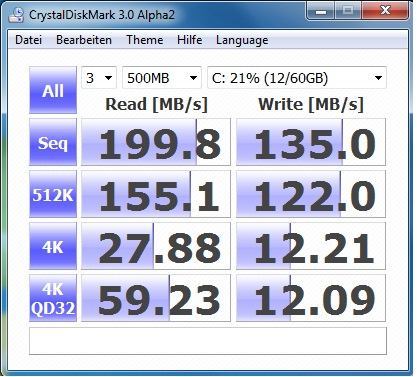This screenshot has height=377, width=417.
Task: Click the Read [MB/s] column header
Action: click(x=156, y=104)
